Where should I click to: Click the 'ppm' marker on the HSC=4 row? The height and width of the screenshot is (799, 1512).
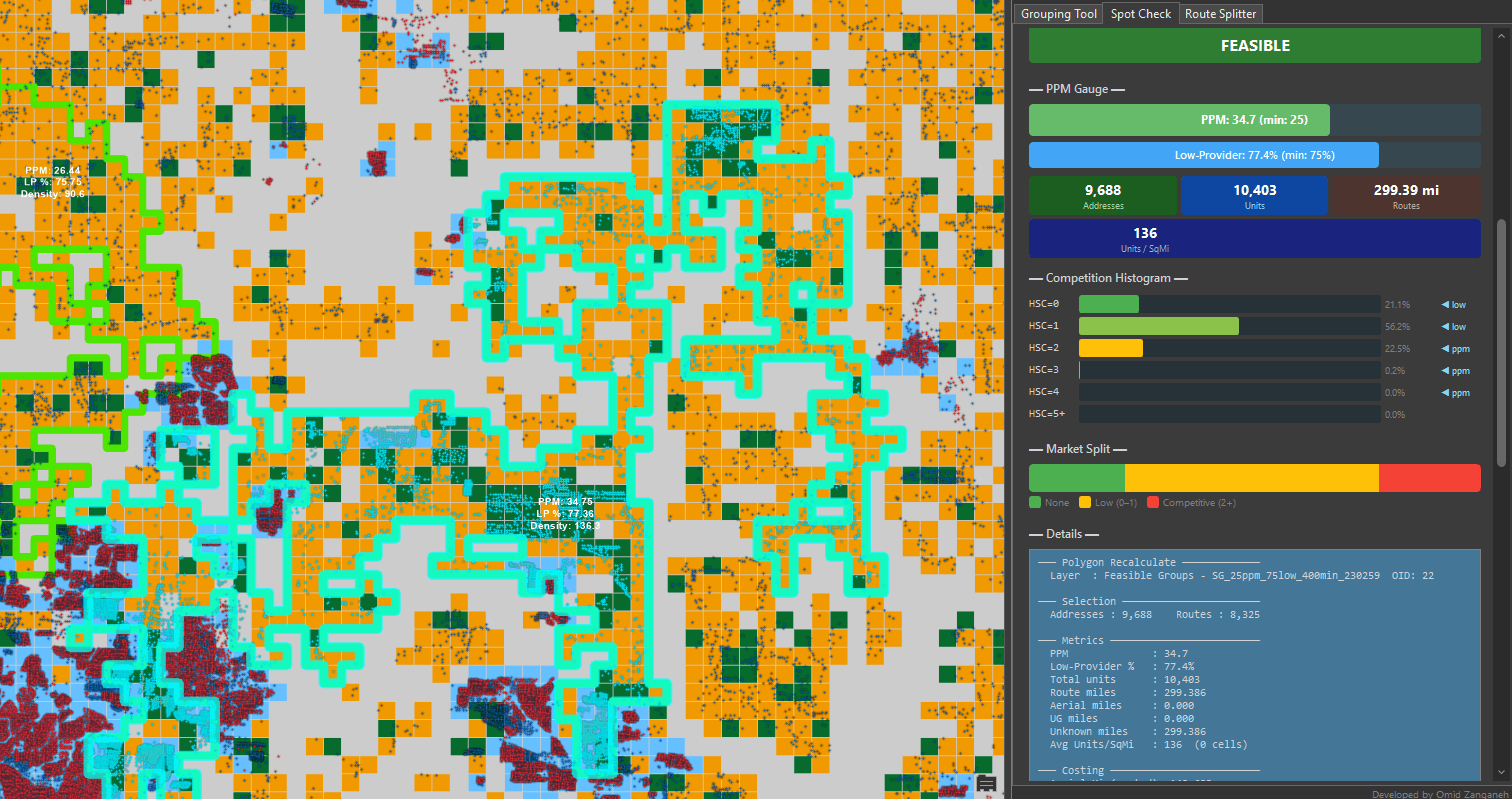(1455, 392)
